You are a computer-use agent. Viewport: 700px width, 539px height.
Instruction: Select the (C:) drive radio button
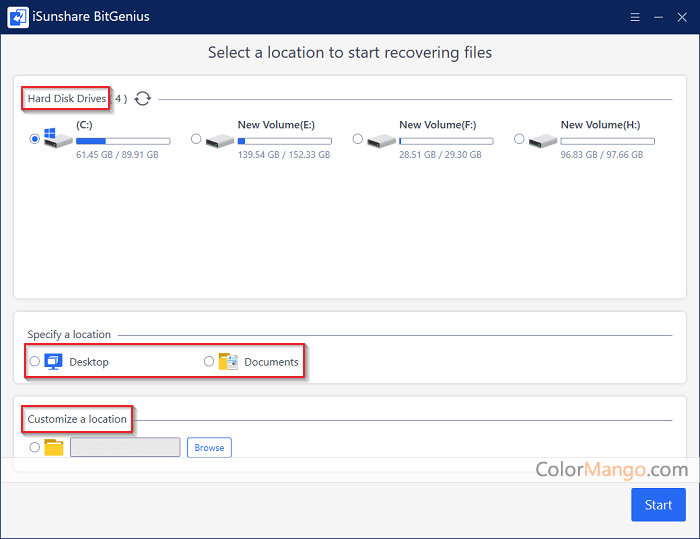coord(35,139)
